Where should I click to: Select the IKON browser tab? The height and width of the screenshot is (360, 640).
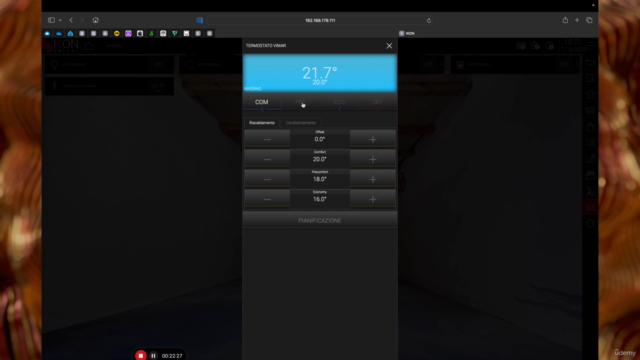point(407,33)
